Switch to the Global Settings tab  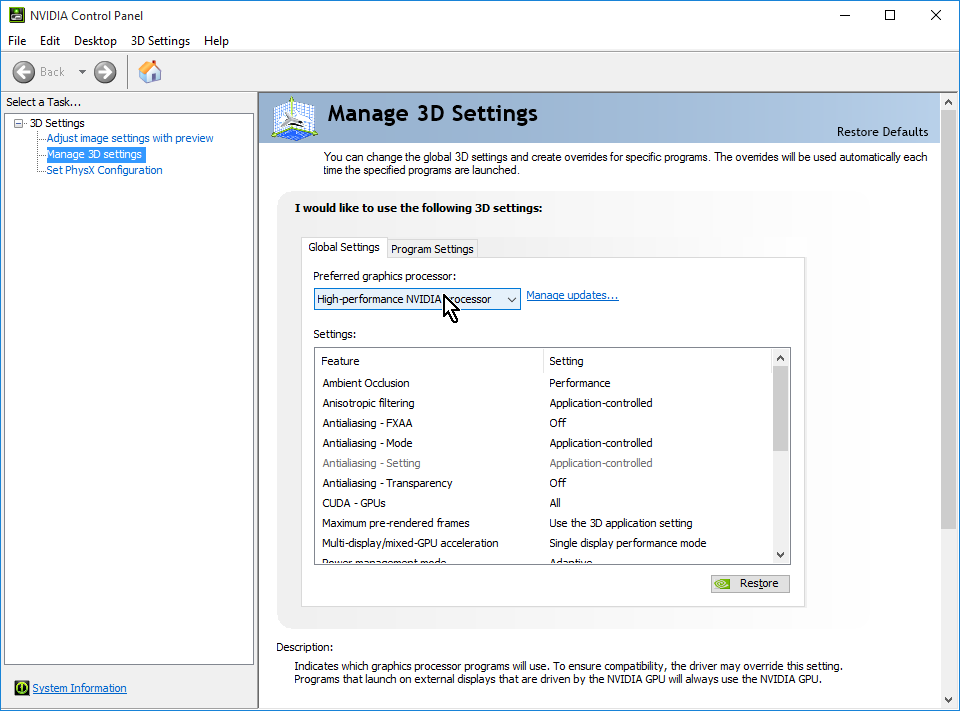click(x=344, y=247)
